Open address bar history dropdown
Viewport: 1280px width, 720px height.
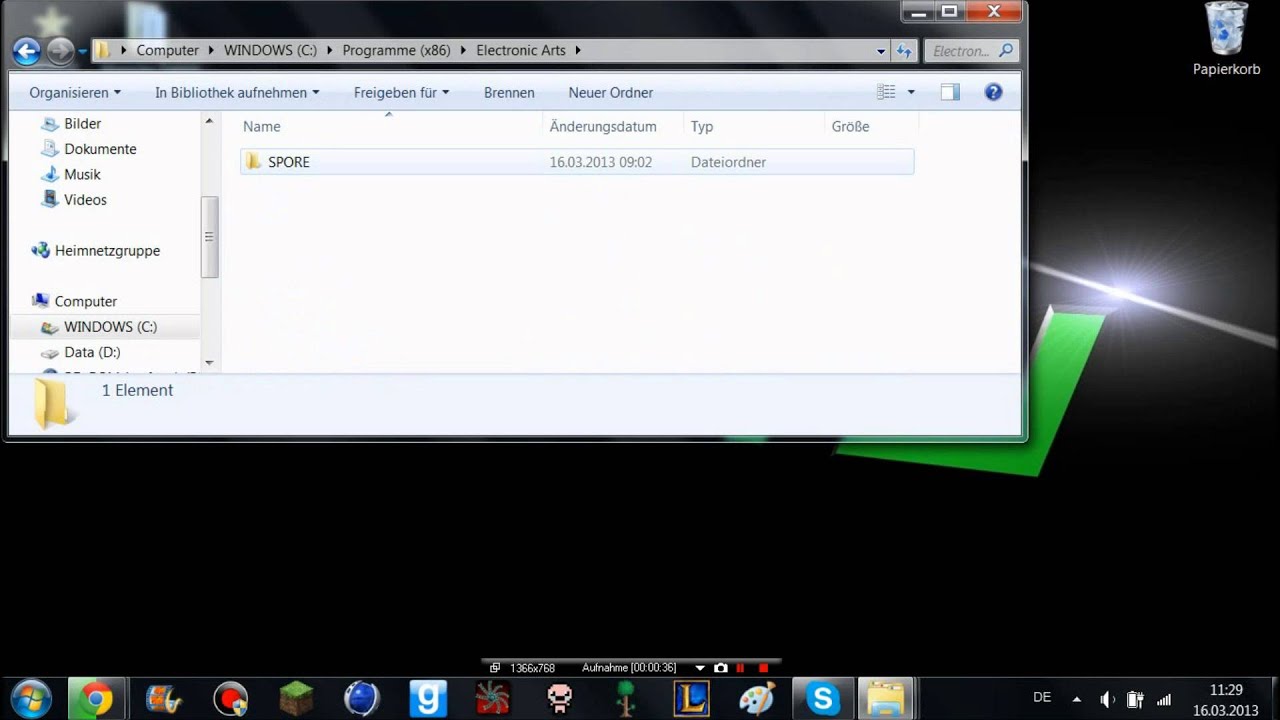[x=881, y=51]
